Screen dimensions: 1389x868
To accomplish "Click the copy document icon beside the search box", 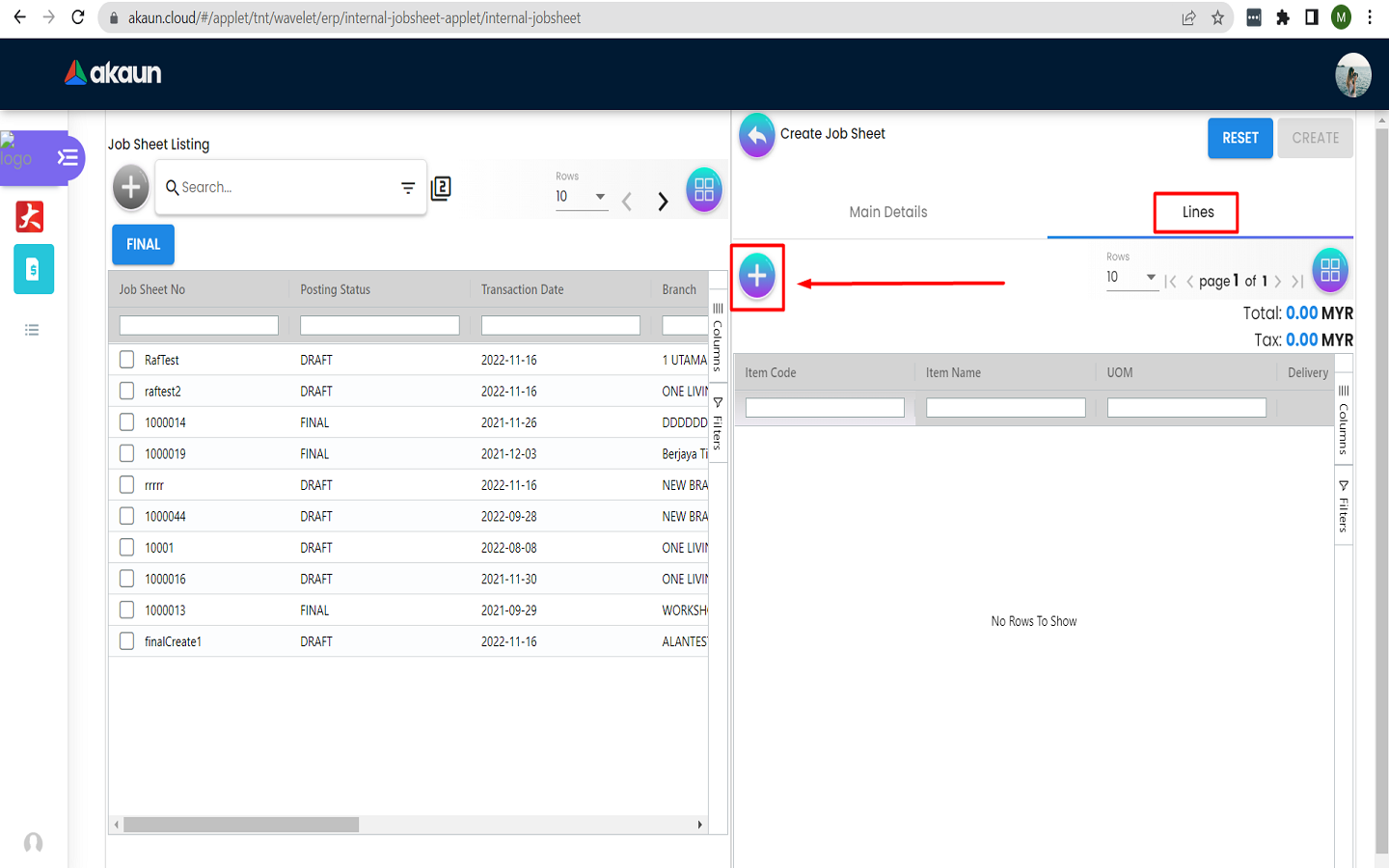I will 441,188.
